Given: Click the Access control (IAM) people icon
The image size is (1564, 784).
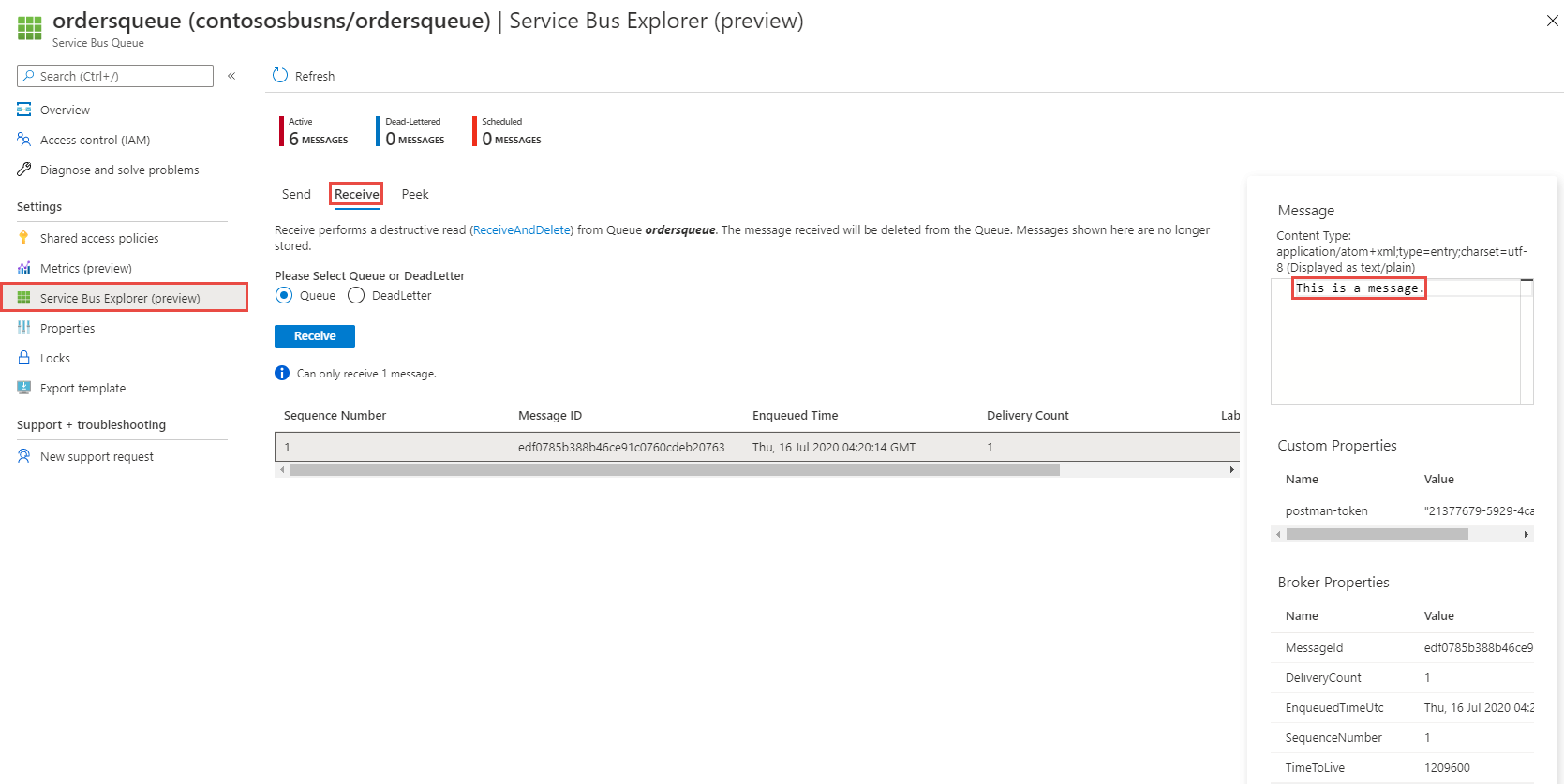Looking at the screenshot, I should coord(24,140).
